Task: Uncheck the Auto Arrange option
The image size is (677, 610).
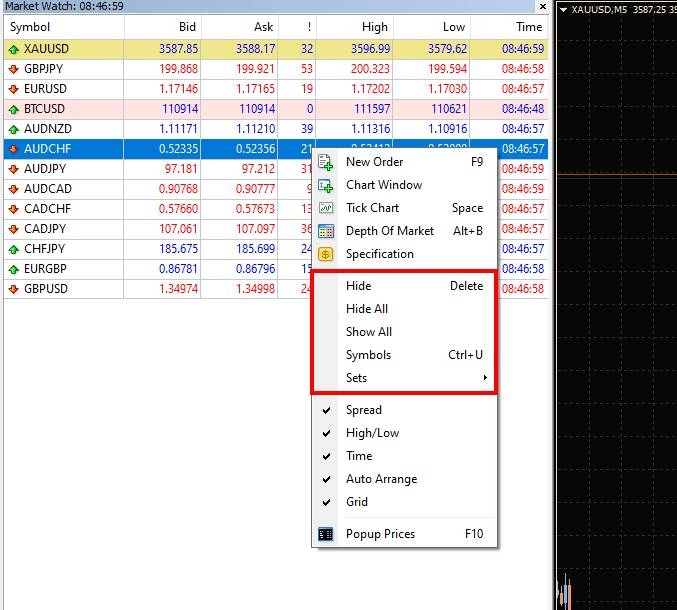Action: click(381, 479)
